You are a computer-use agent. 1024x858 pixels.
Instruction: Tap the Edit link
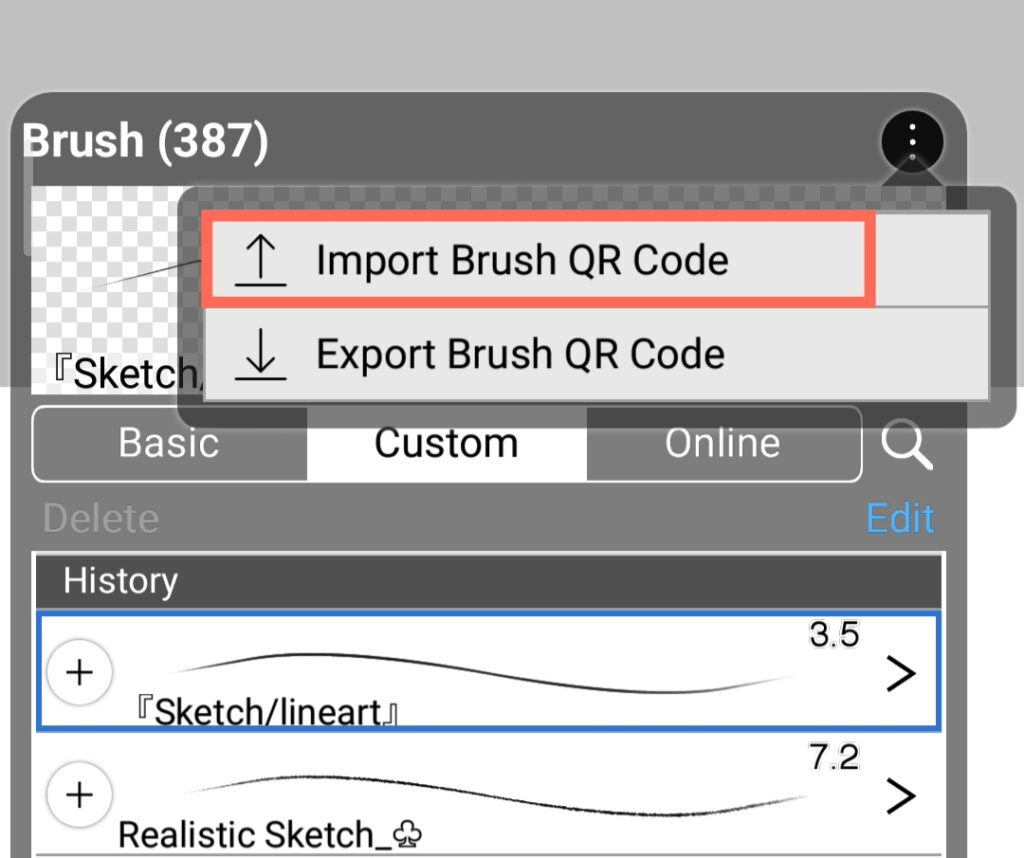900,518
